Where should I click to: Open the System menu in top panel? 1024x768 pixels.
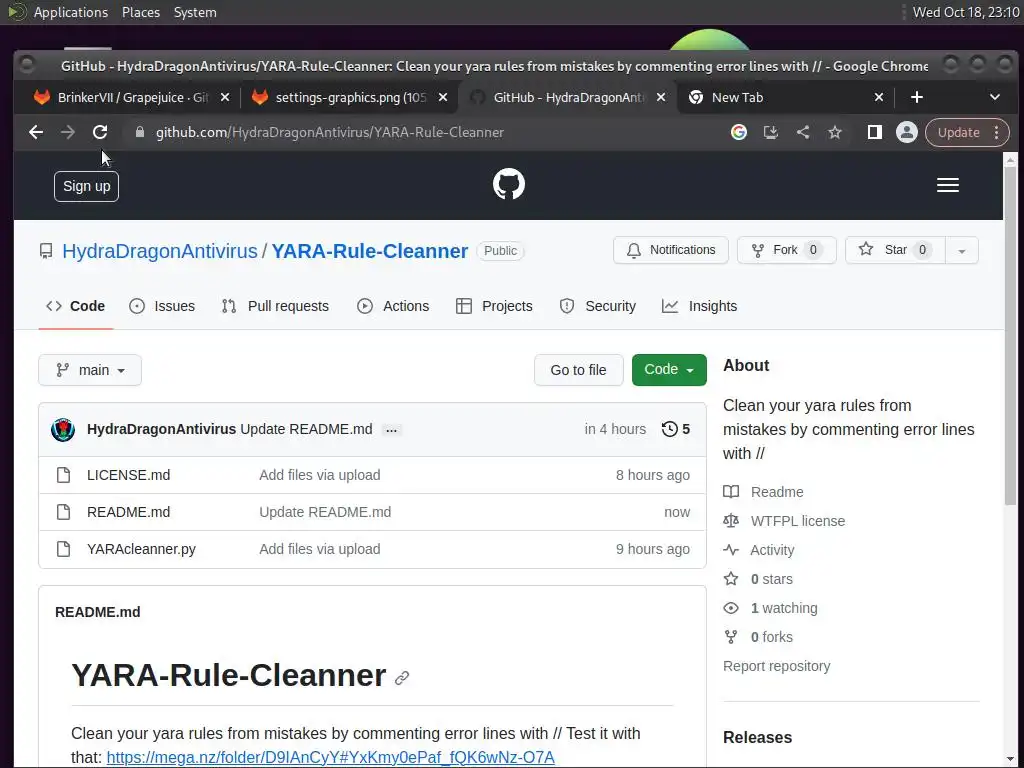tap(195, 12)
